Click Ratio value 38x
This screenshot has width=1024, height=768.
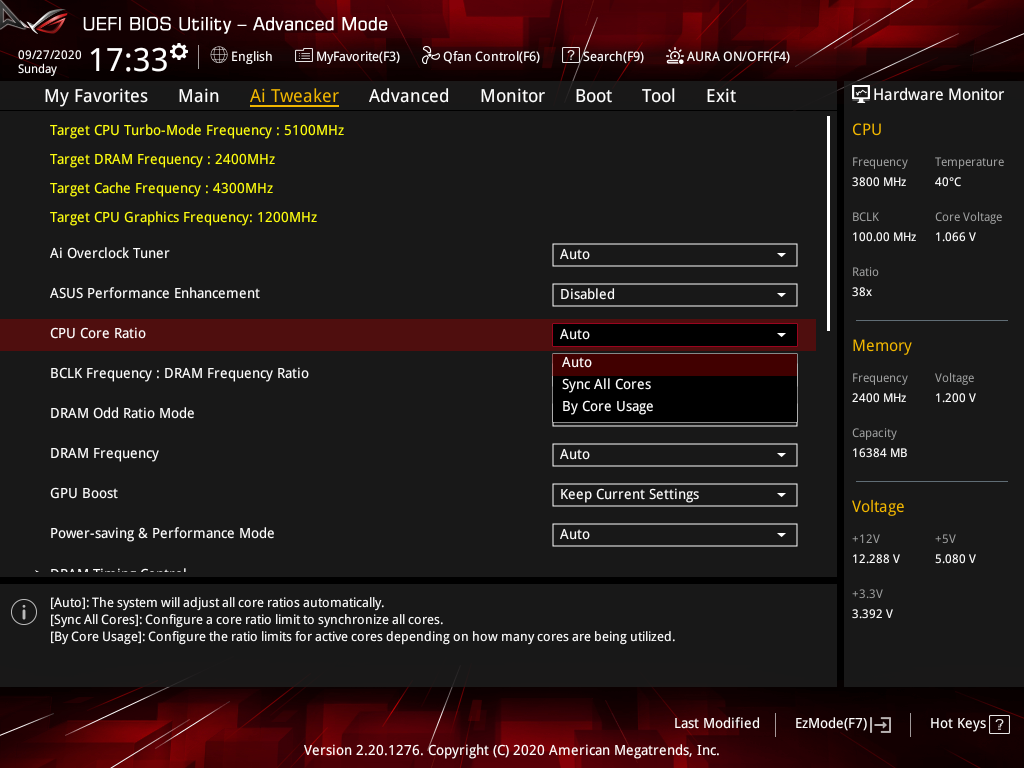862,291
